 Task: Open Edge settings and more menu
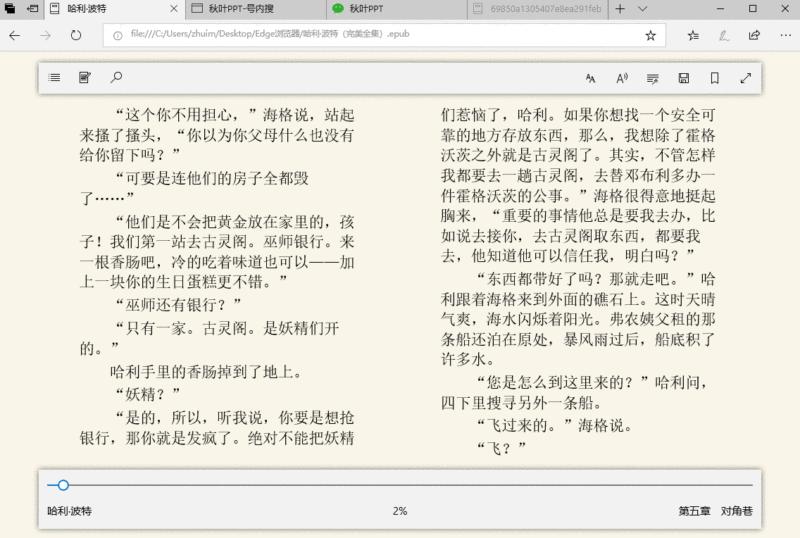pyautogui.click(x=785, y=35)
